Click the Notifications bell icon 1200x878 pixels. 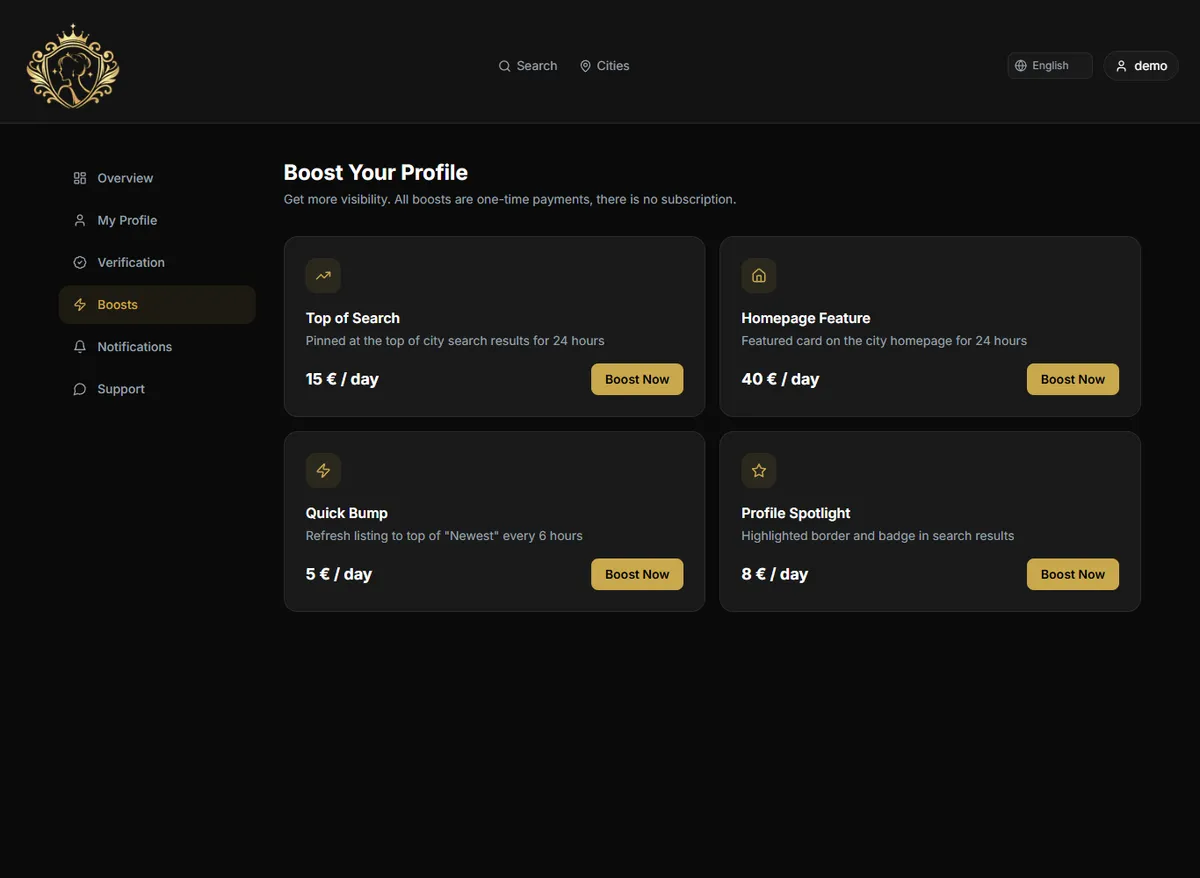pos(80,347)
